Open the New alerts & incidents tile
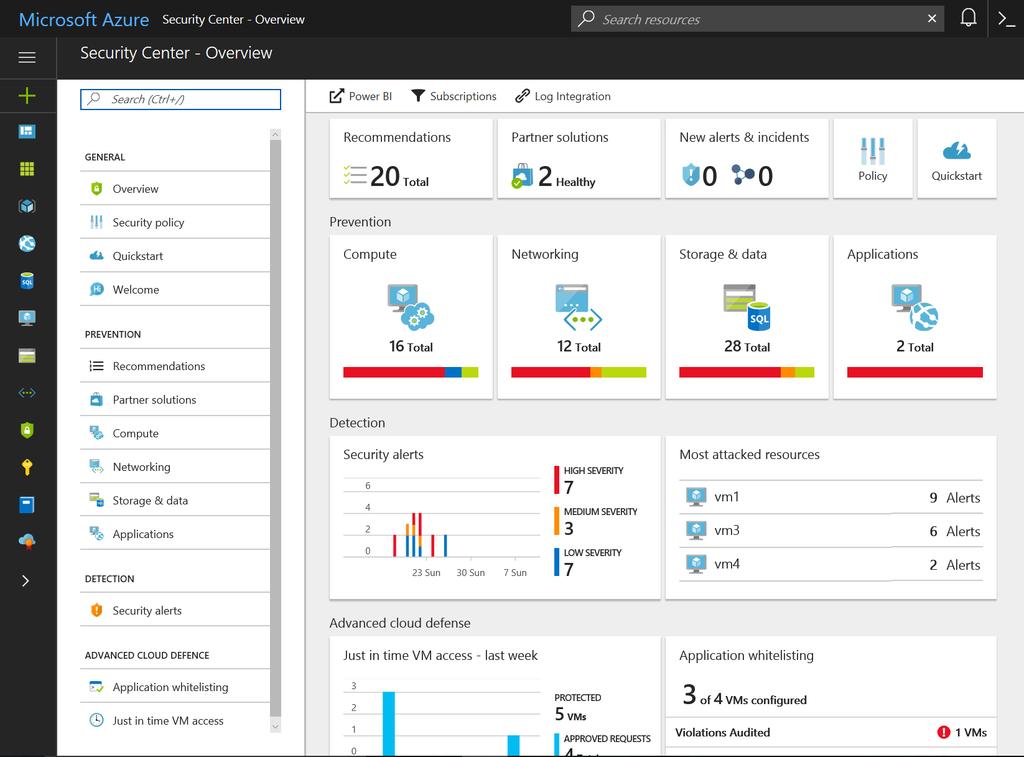The image size is (1024, 757). (x=746, y=159)
